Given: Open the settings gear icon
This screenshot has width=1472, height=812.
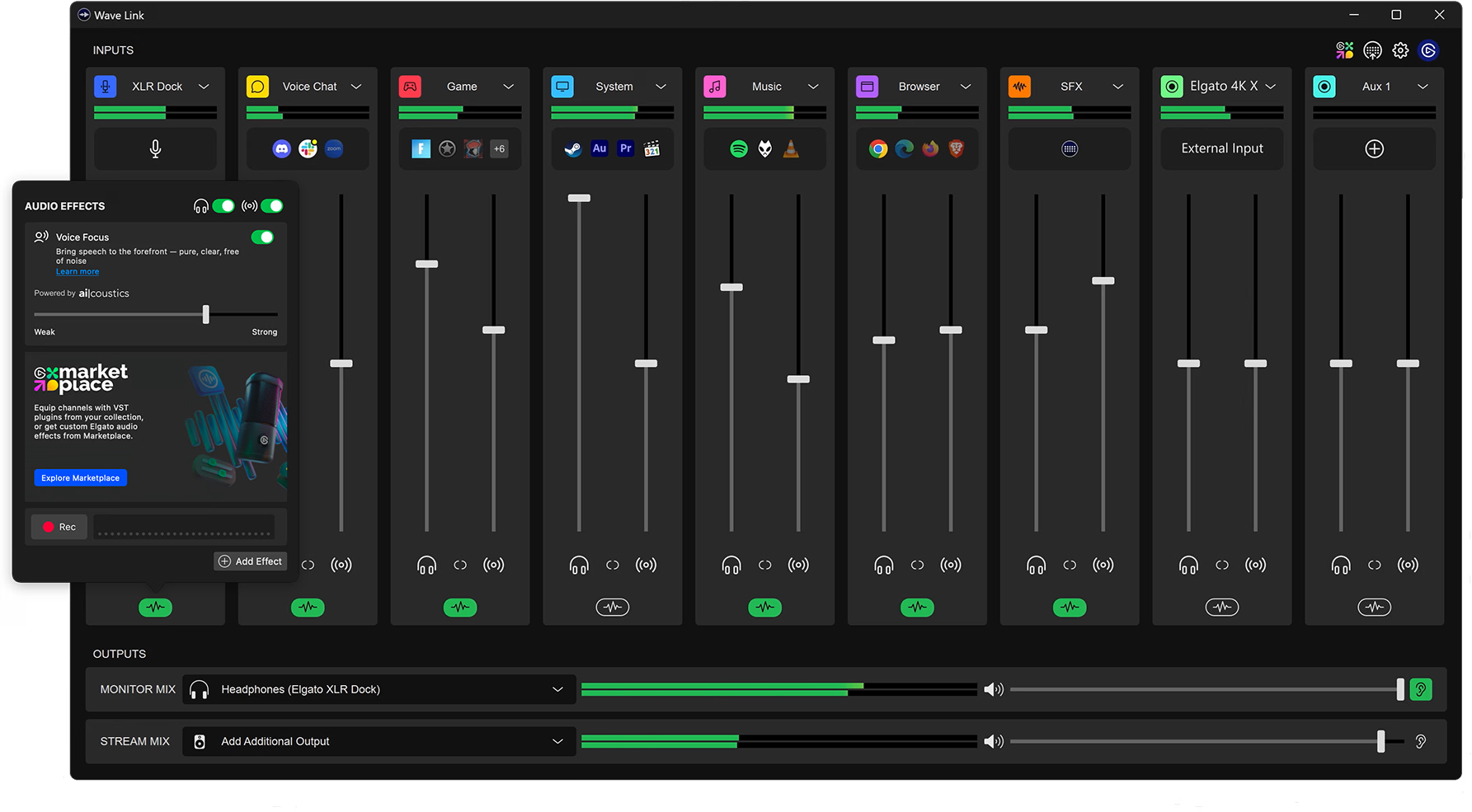Looking at the screenshot, I should (x=1400, y=51).
